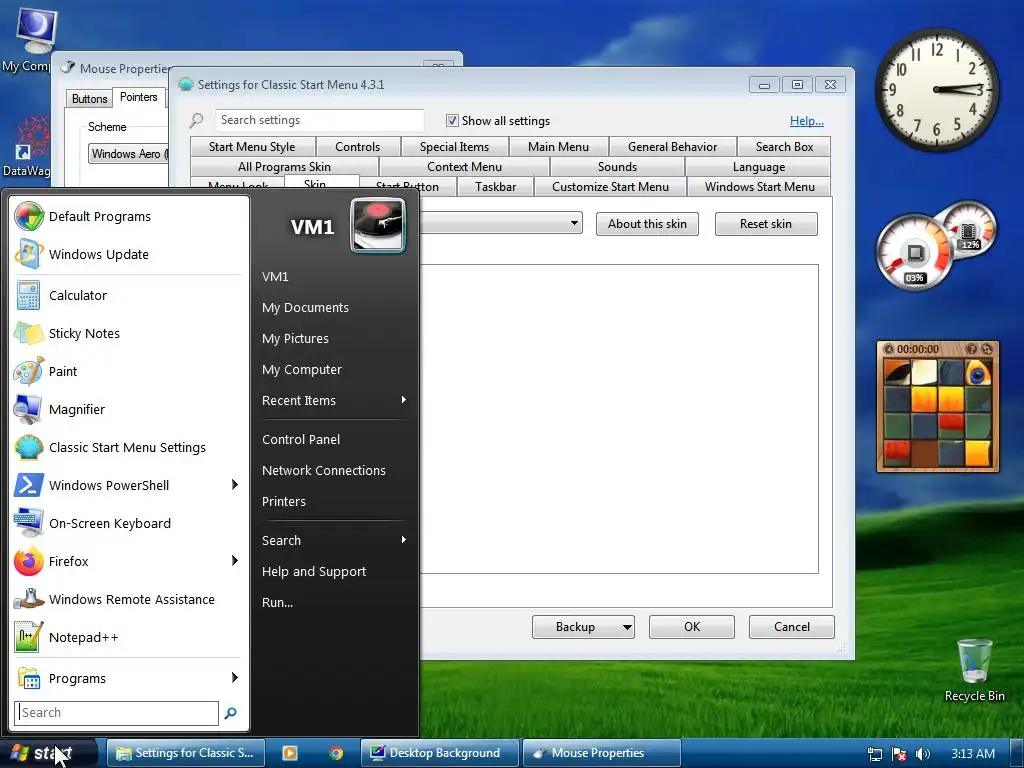
Task: Click the Reset skin button
Action: coord(765,224)
